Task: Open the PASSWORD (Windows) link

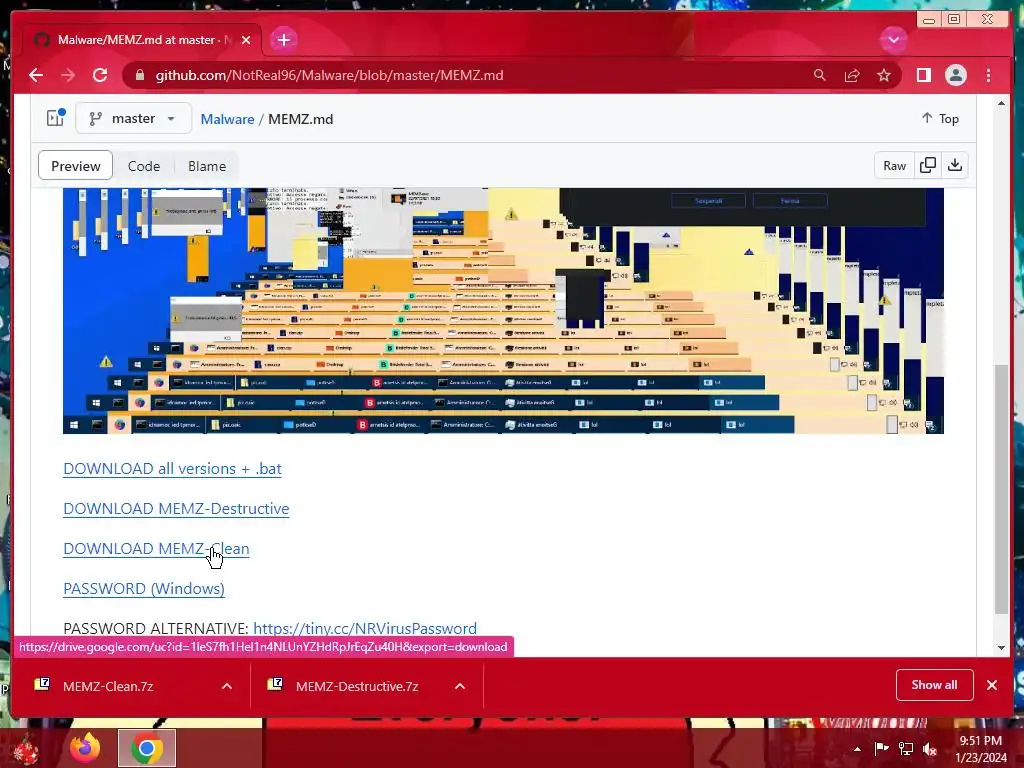Action: coord(144,588)
